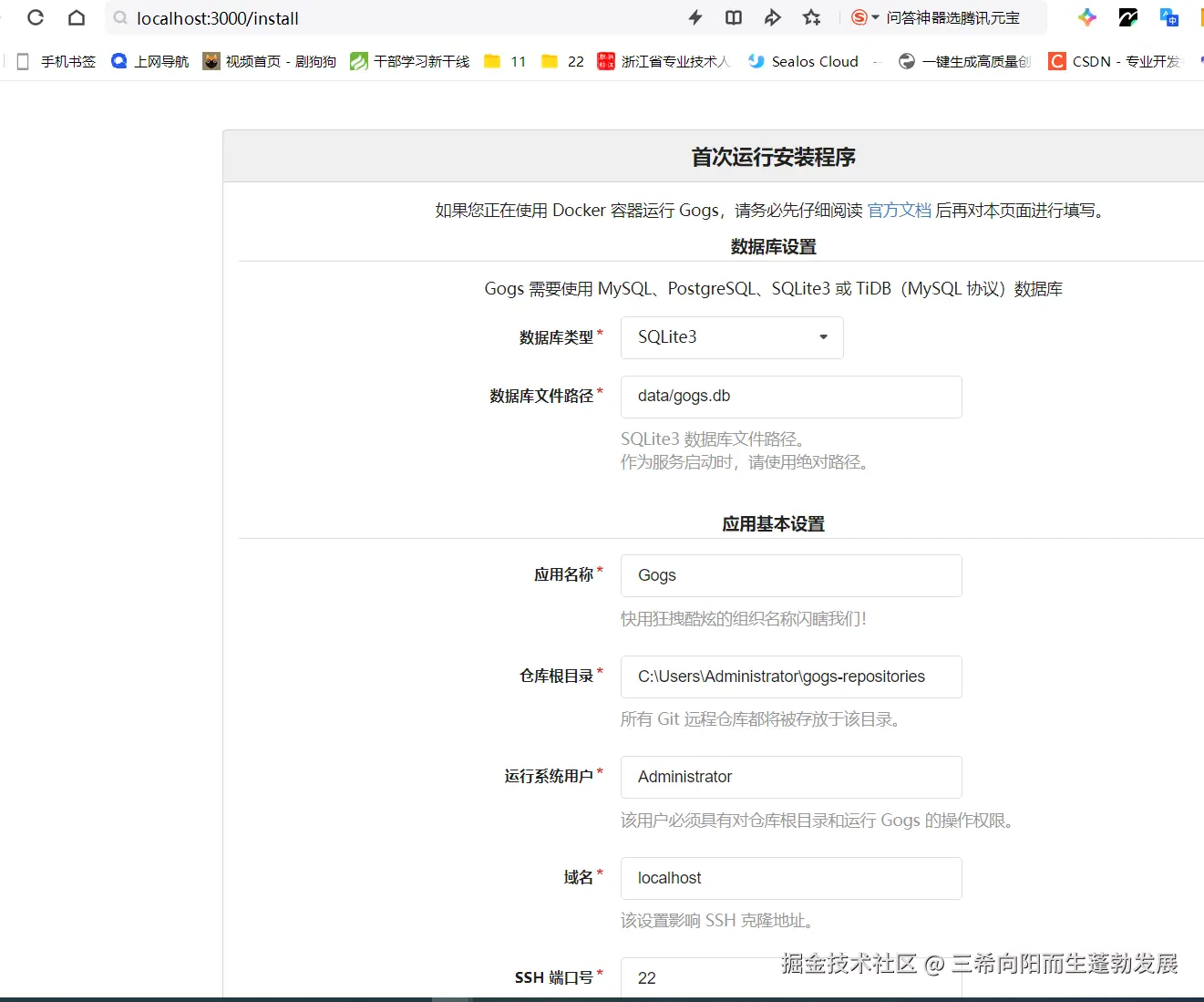Click the hint 快用狂拽酷炫的组织名称闪瞎我们!

coord(744,619)
